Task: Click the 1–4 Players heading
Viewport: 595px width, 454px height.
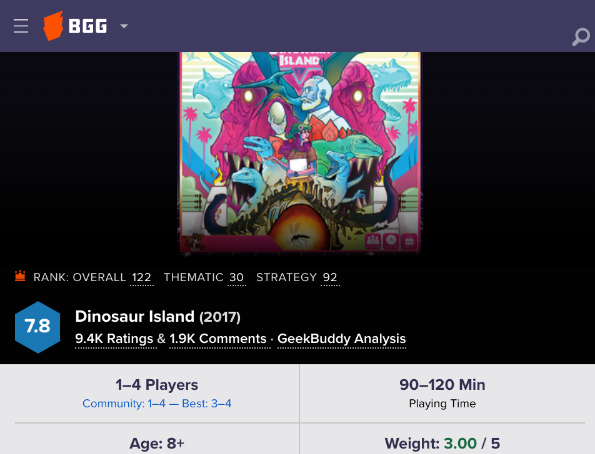Action: (157, 385)
